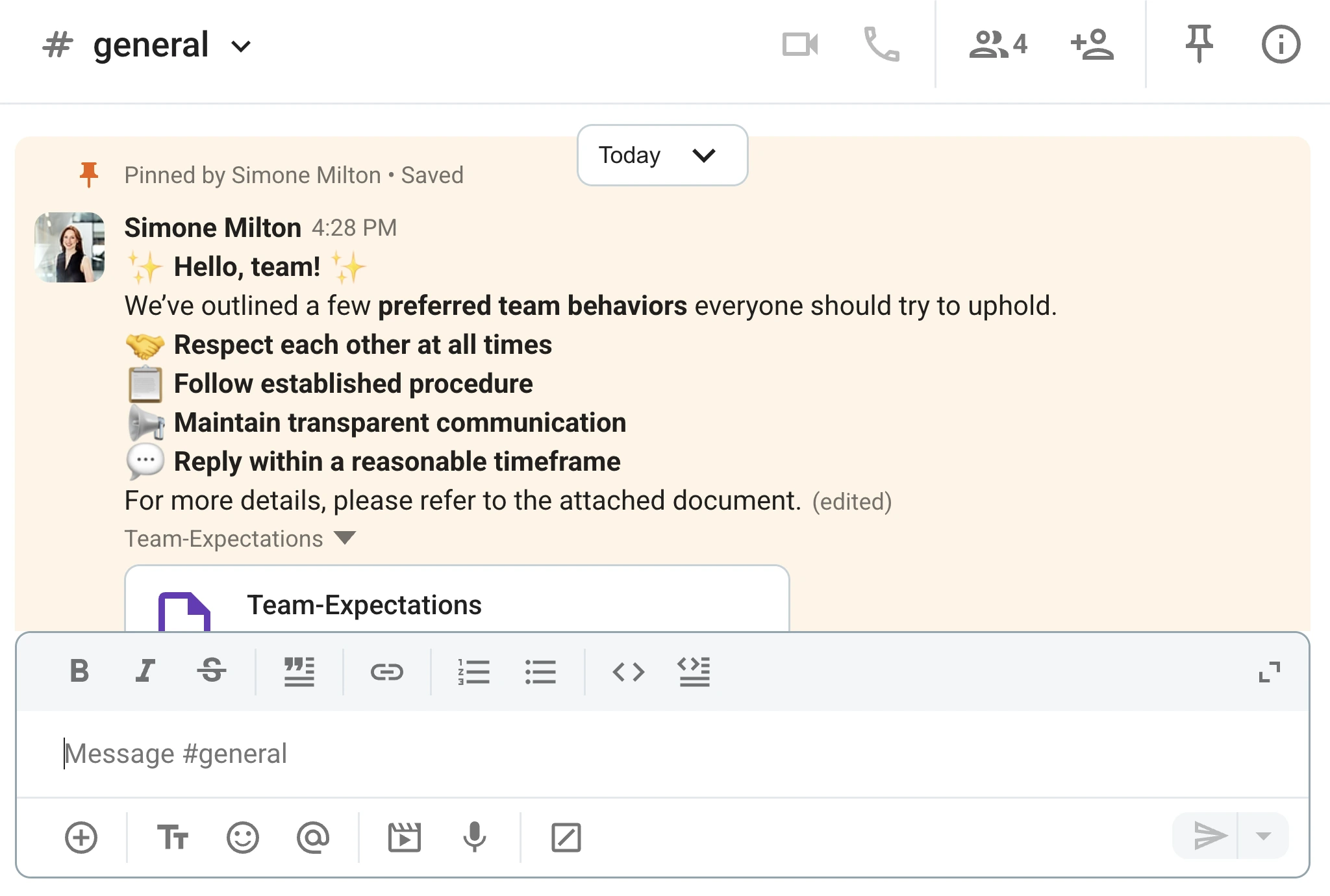Start a video call in the channel
This screenshot has height=896, width=1330.
(x=800, y=45)
